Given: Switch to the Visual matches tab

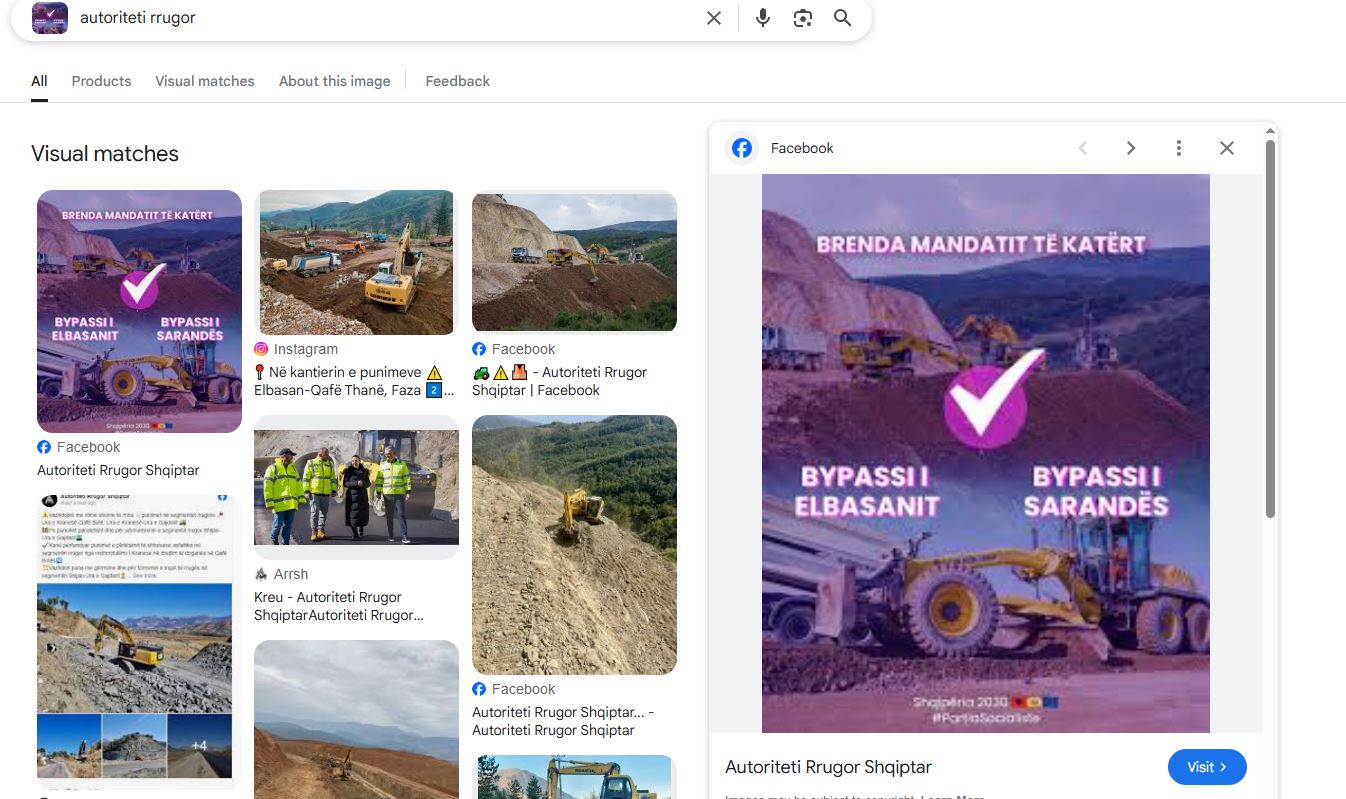Looking at the screenshot, I should click(x=205, y=81).
